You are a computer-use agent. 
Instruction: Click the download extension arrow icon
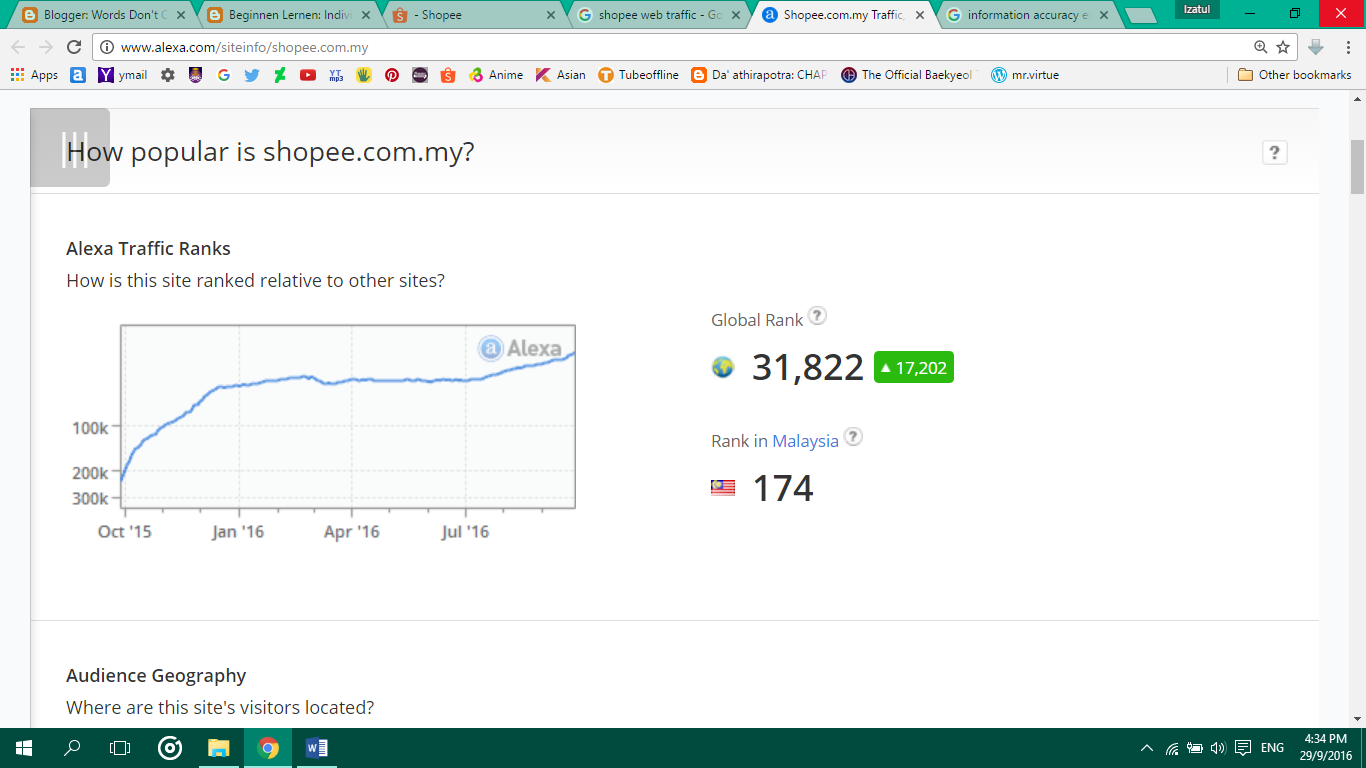[1316, 47]
